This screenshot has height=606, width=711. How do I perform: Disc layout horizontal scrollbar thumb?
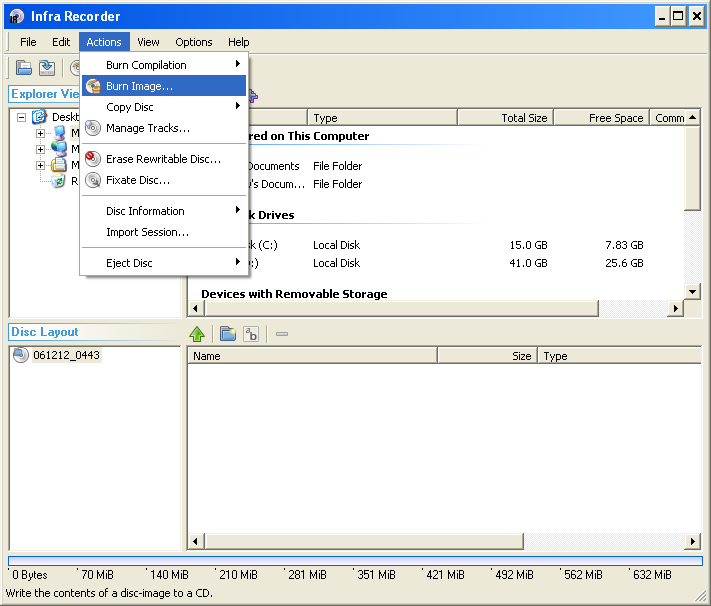pos(364,541)
